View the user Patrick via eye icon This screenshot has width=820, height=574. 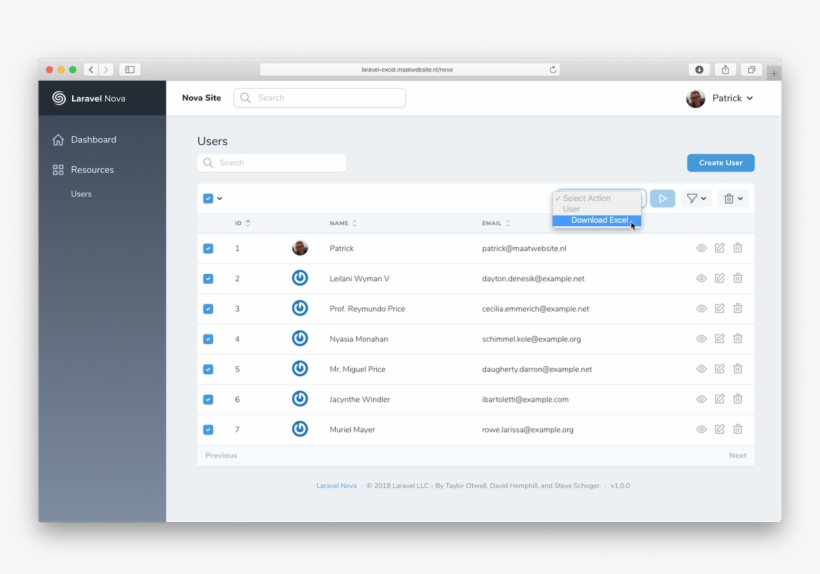[701, 248]
